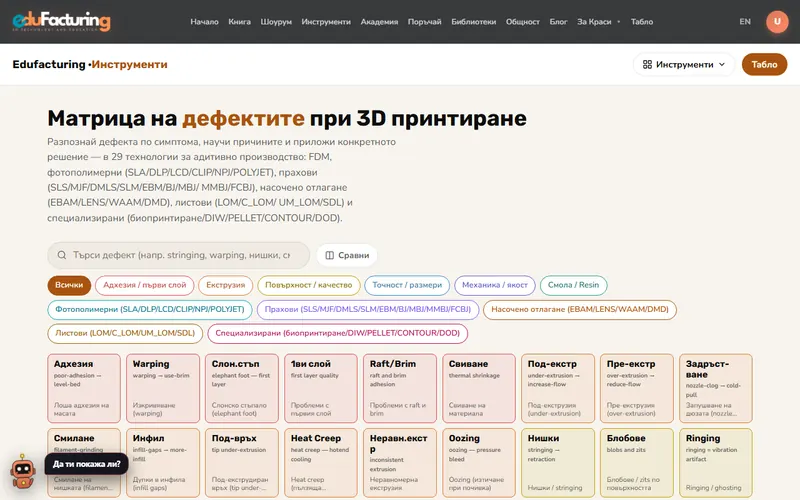The height and width of the screenshot is (500, 800).
Task: Click the eduFacturing logo
Action: [61, 21]
